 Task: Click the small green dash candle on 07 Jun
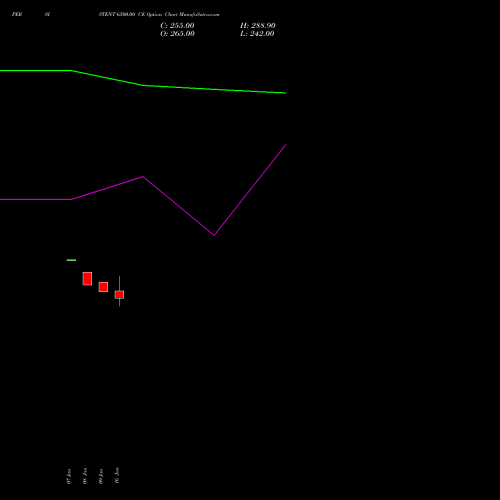pyautogui.click(x=71, y=260)
